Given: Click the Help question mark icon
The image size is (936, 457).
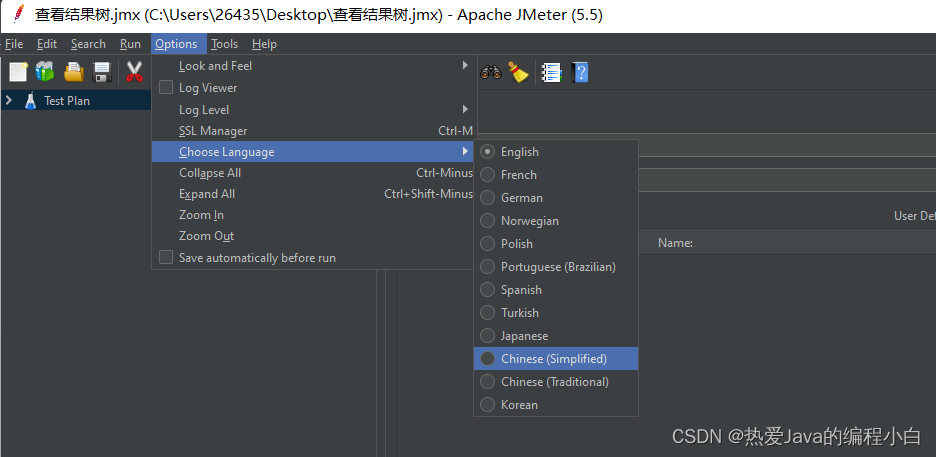Looking at the screenshot, I should (580, 72).
